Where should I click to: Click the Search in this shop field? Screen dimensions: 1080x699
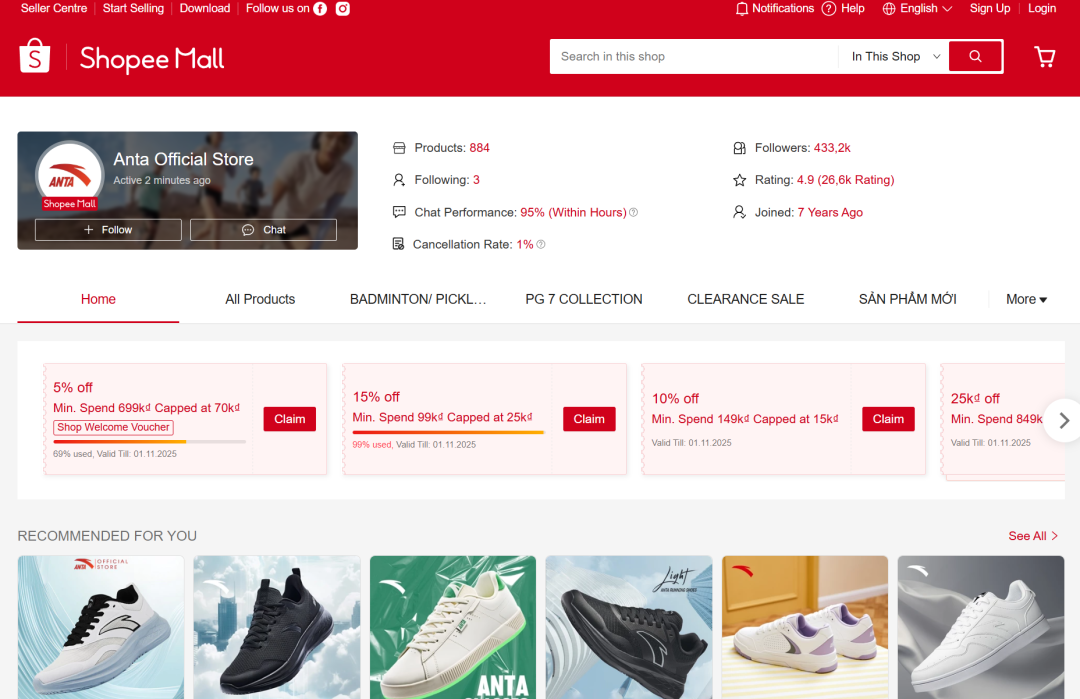tap(694, 56)
